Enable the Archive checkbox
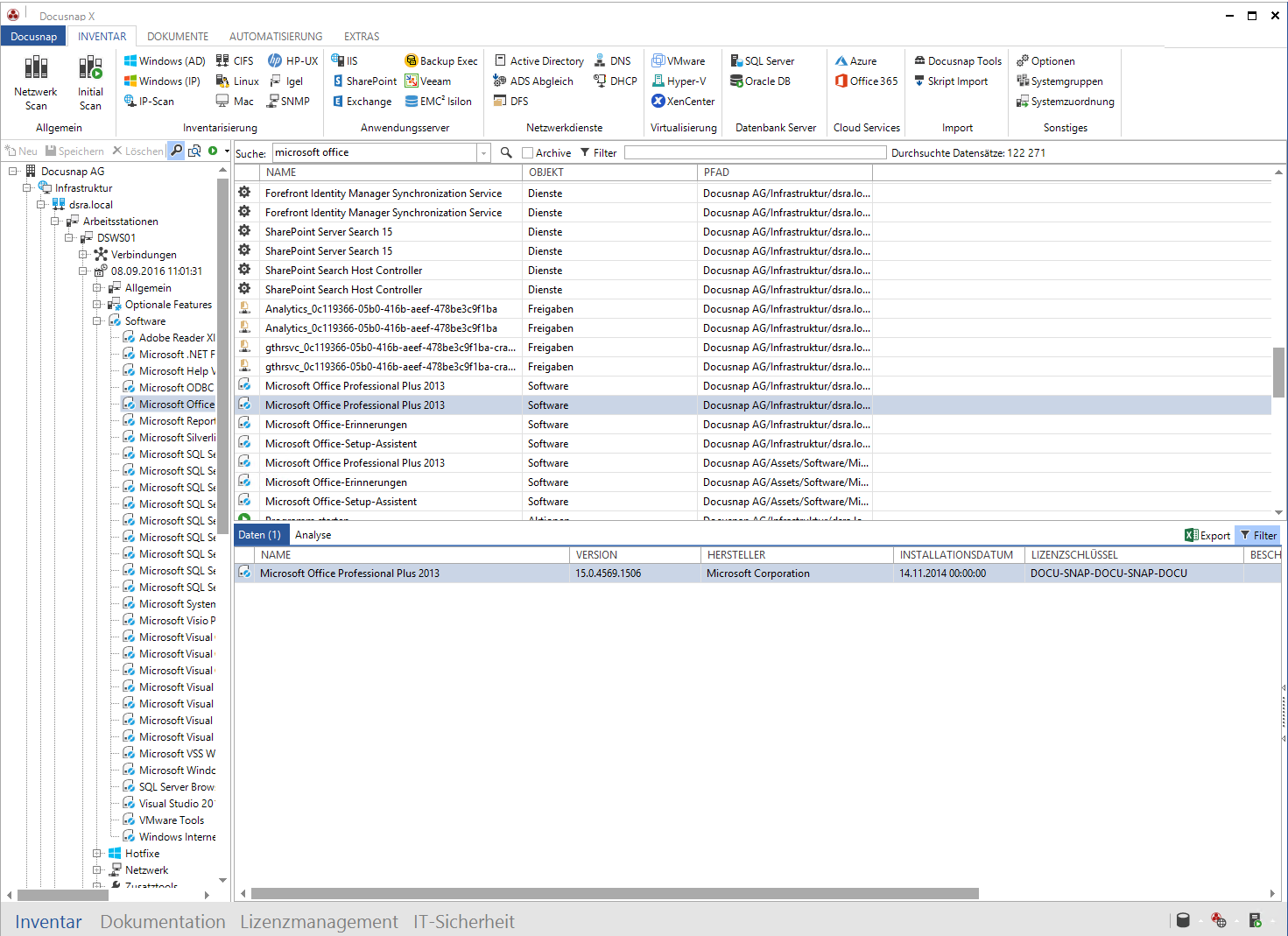The height and width of the screenshot is (936, 1288). point(527,152)
